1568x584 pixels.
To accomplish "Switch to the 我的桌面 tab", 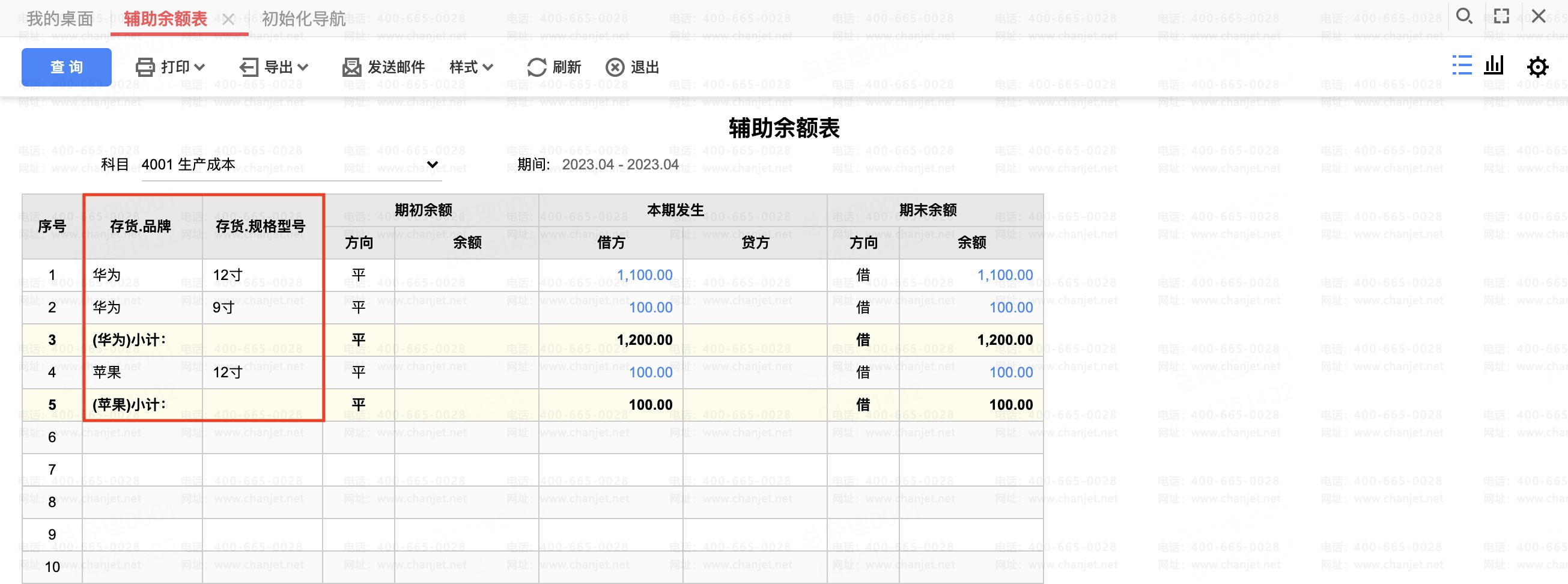I will click(x=59, y=19).
